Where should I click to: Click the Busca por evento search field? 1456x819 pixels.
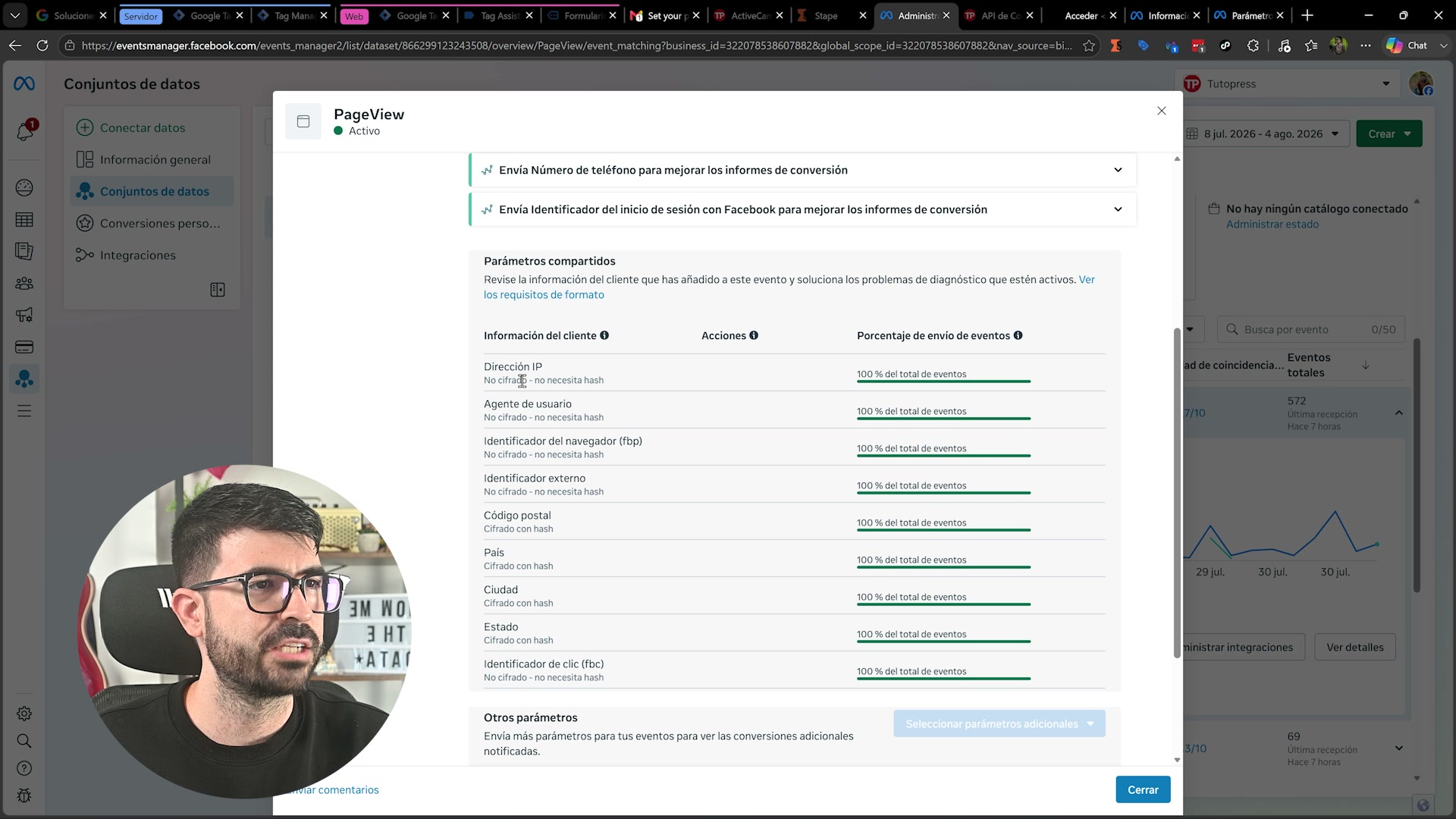point(1311,329)
